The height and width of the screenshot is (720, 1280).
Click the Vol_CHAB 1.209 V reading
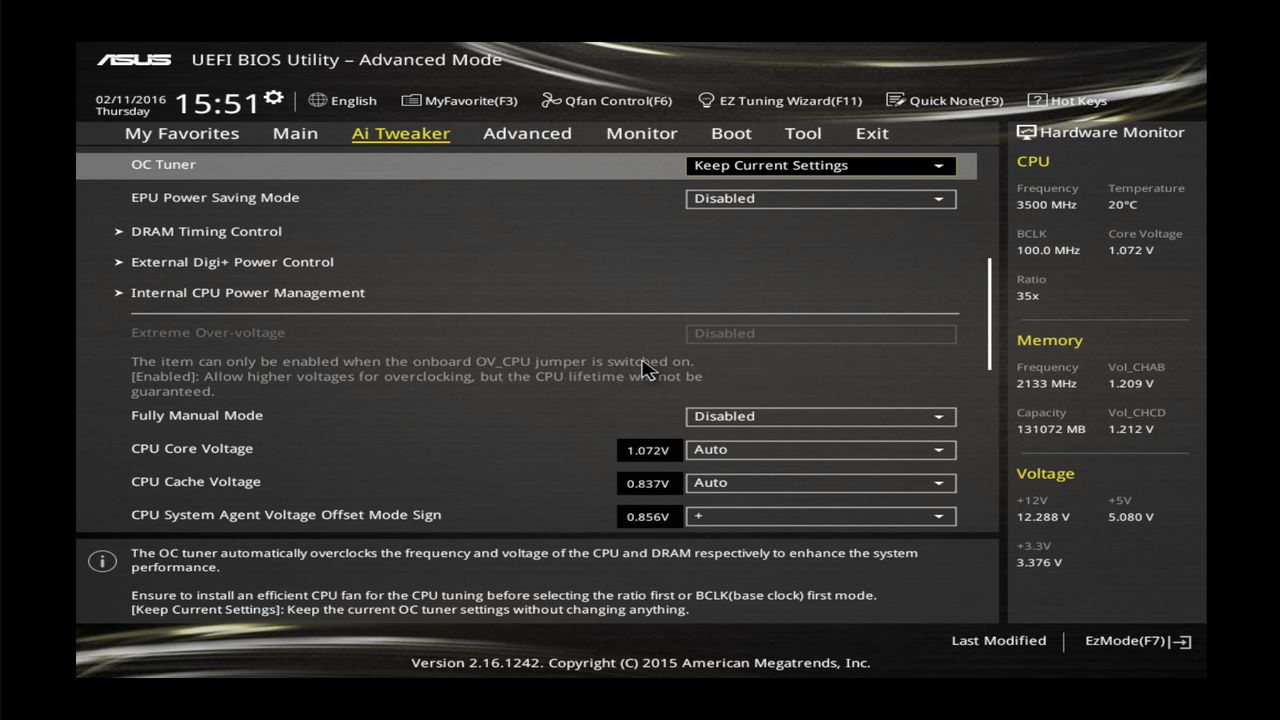tap(1130, 383)
